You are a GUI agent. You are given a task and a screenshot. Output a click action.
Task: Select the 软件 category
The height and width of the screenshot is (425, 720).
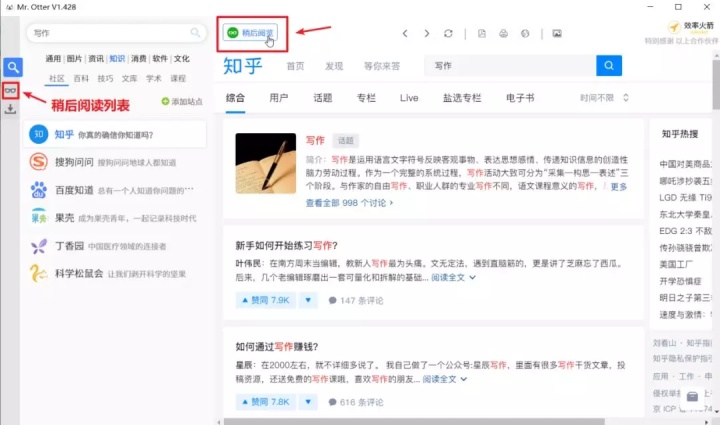[x=160, y=59]
